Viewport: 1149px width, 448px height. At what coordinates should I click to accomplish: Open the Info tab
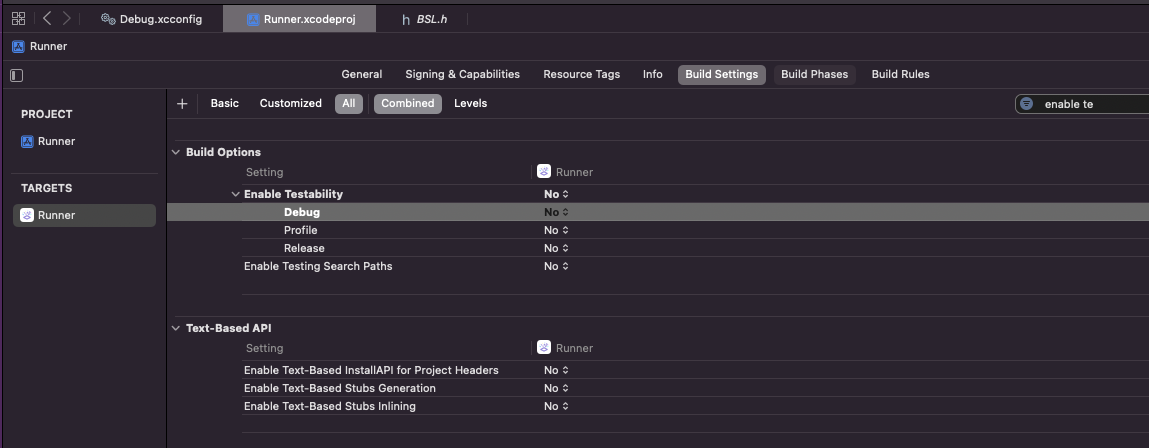click(x=653, y=74)
